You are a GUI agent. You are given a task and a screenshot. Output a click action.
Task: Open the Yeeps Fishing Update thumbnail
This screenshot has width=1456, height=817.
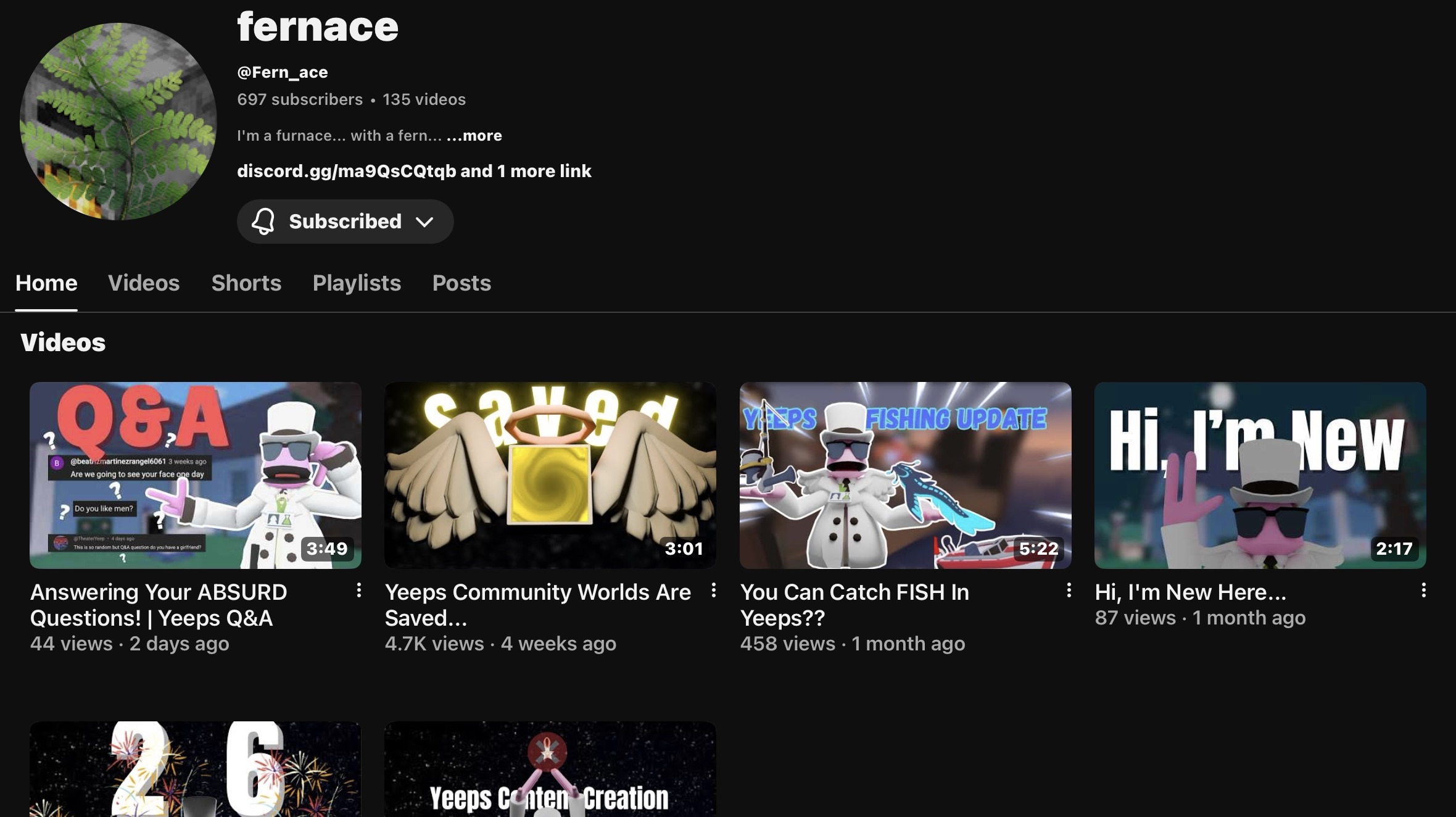click(906, 475)
